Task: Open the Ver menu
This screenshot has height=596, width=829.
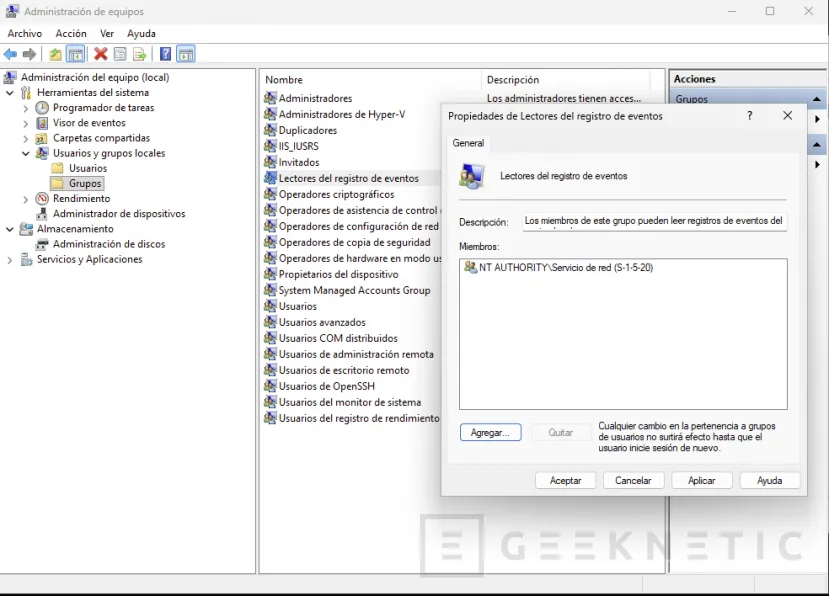Action: coord(107,33)
